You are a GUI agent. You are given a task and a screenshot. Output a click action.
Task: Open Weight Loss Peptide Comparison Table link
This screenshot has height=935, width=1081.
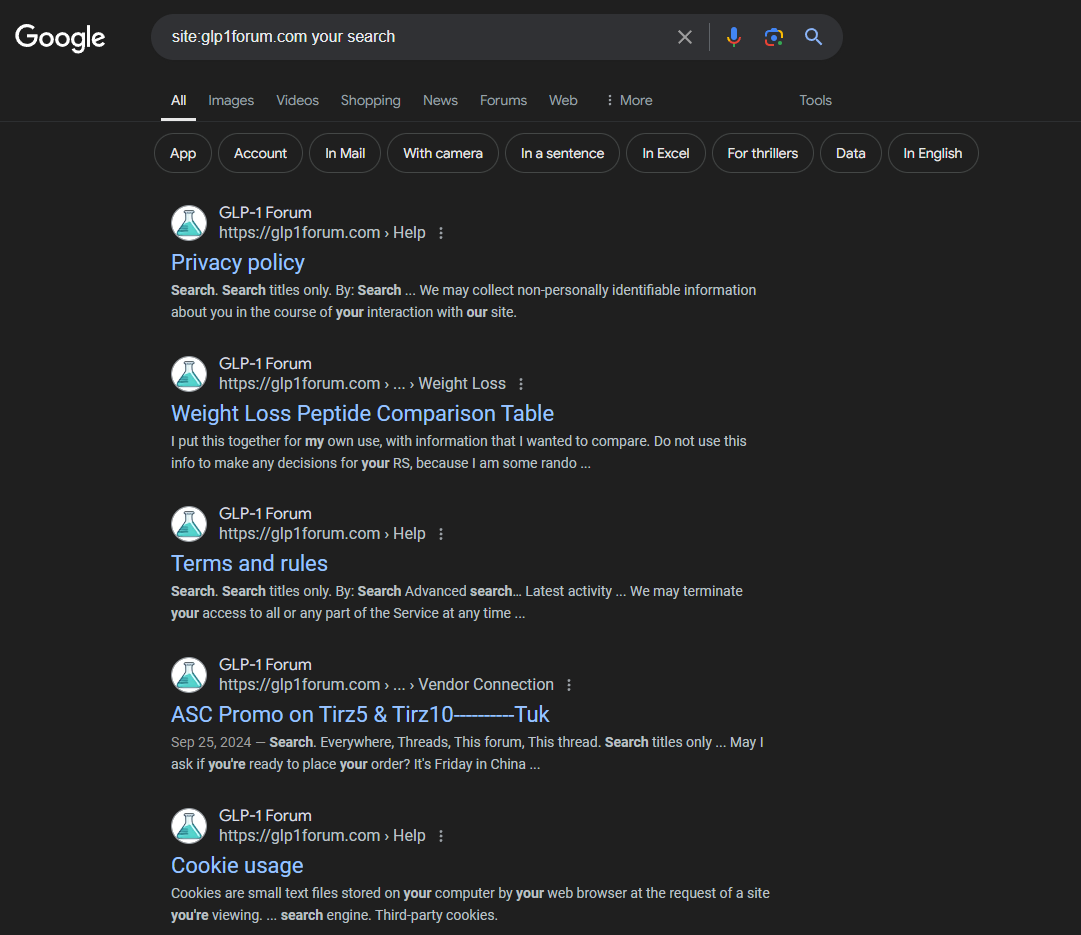click(x=363, y=414)
